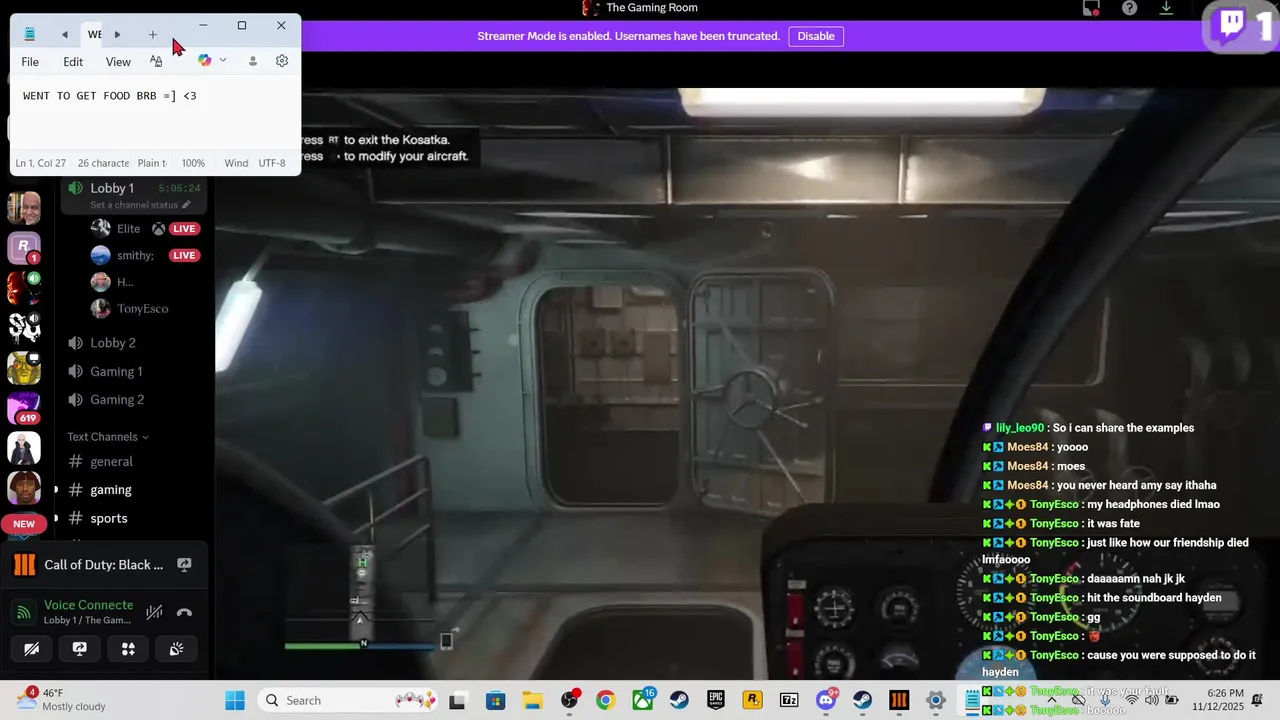Stream Call of Duty: Black Ops game
1280x720 pixels.
coord(184,565)
